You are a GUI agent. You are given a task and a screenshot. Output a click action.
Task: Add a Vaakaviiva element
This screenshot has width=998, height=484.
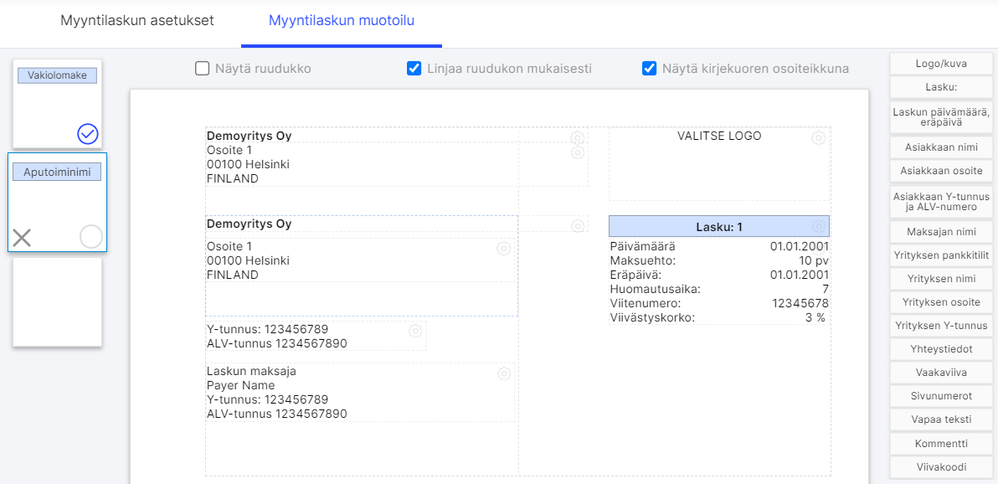pyautogui.click(x=941, y=373)
